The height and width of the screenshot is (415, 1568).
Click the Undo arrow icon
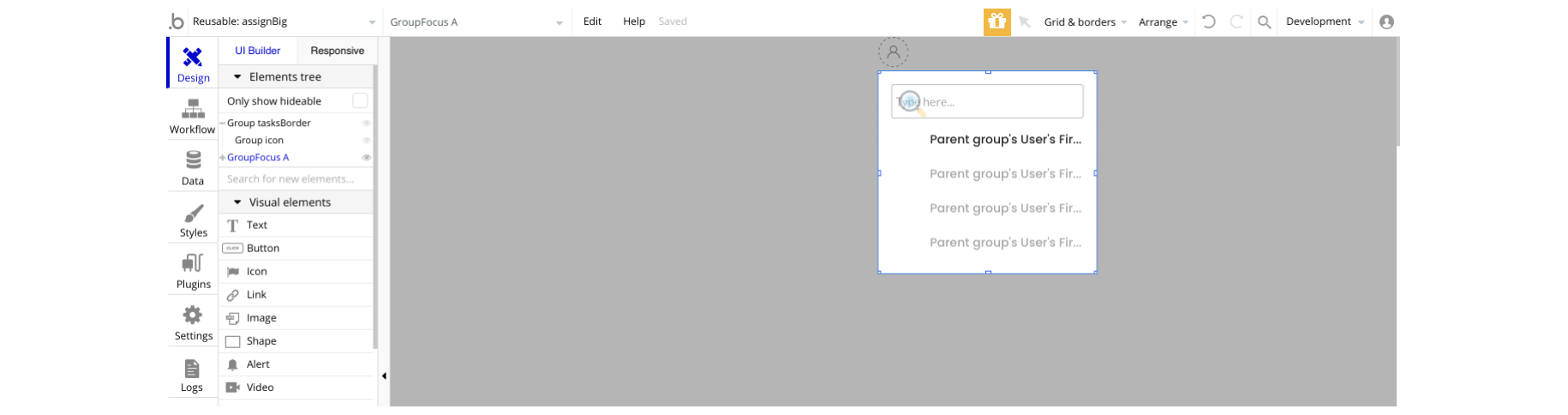click(1209, 21)
